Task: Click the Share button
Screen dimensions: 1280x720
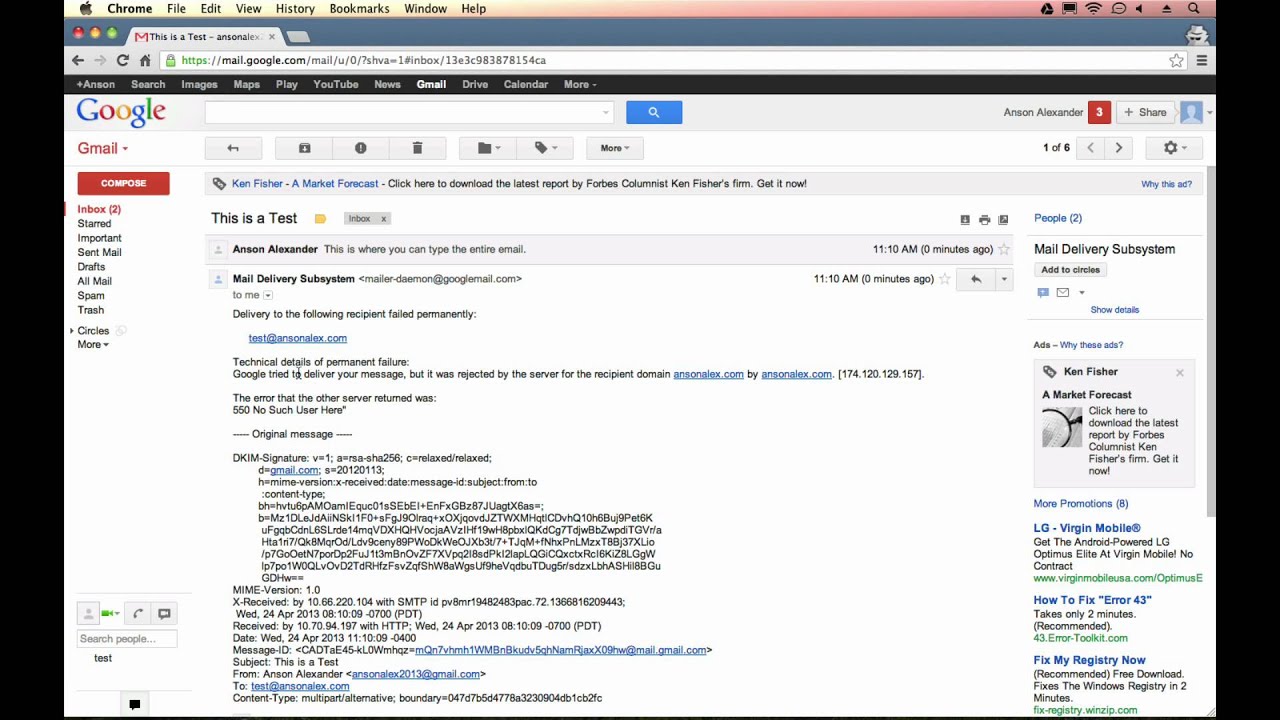Action: tap(1145, 112)
